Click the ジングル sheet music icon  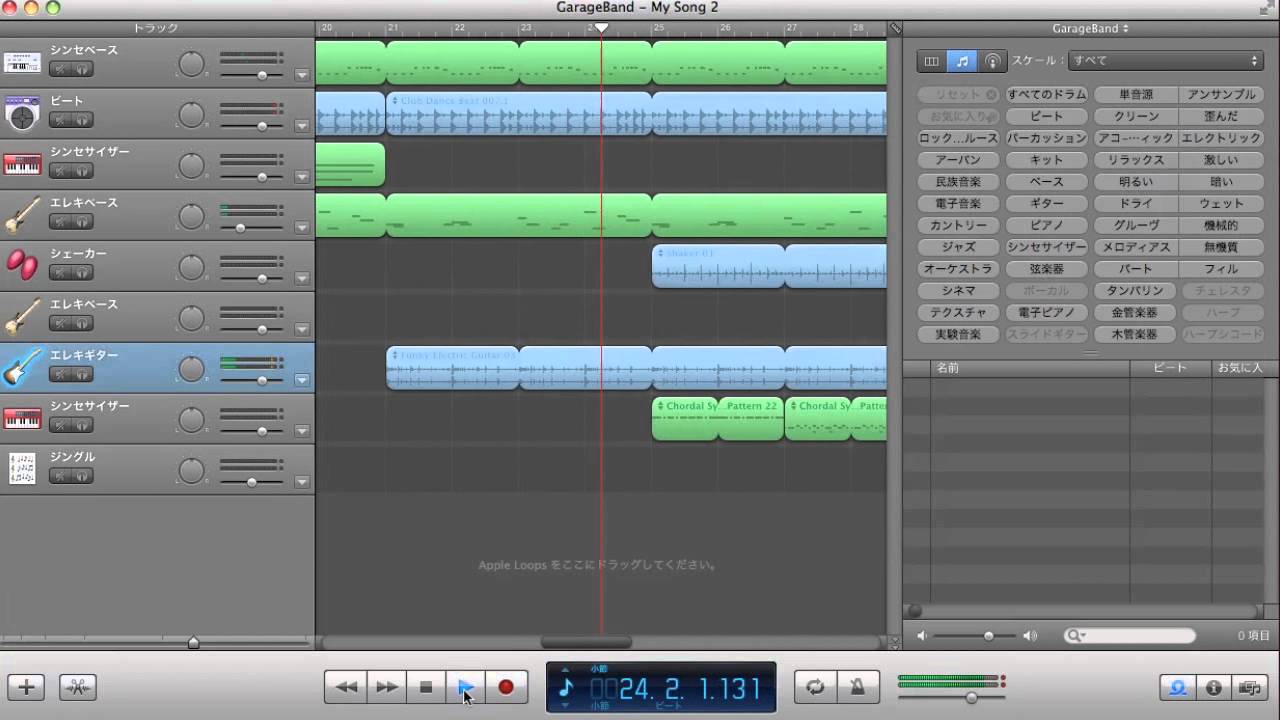pyautogui.click(x=22, y=469)
